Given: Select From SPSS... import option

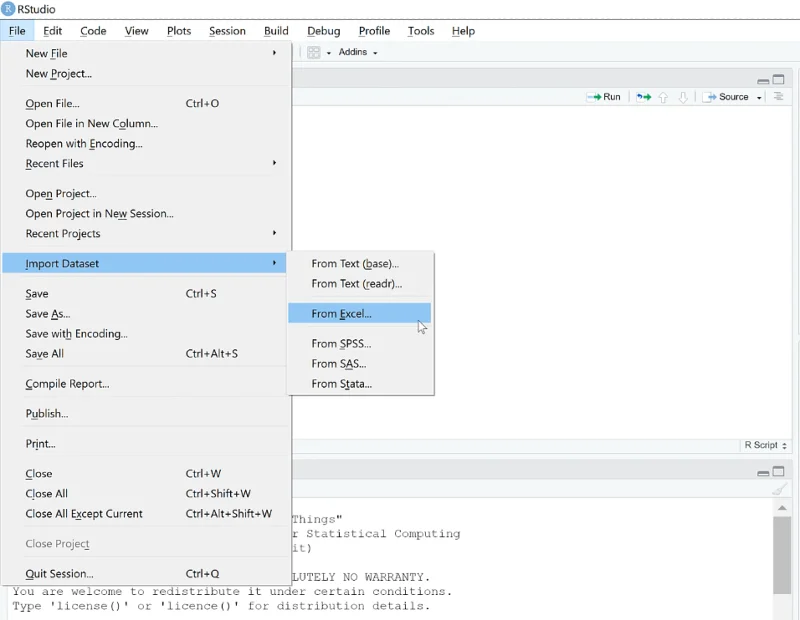Looking at the screenshot, I should point(360,343).
